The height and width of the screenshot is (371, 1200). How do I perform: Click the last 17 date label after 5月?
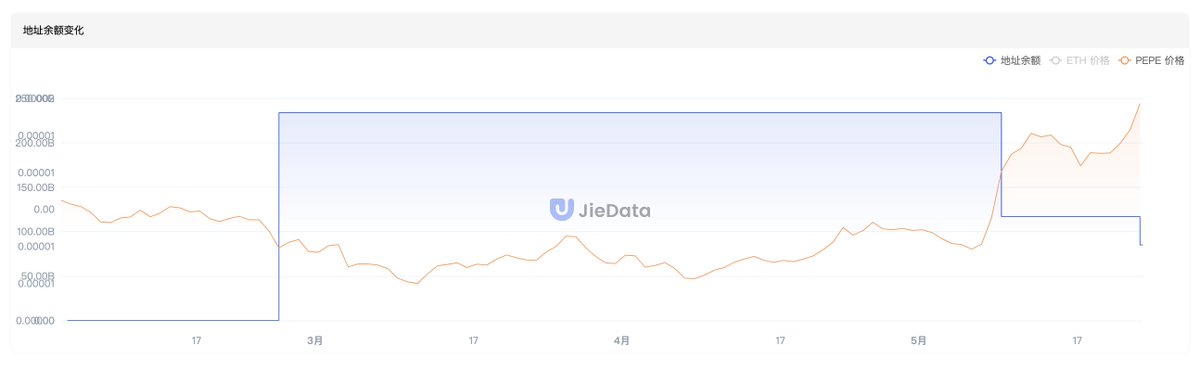pos(1077,341)
